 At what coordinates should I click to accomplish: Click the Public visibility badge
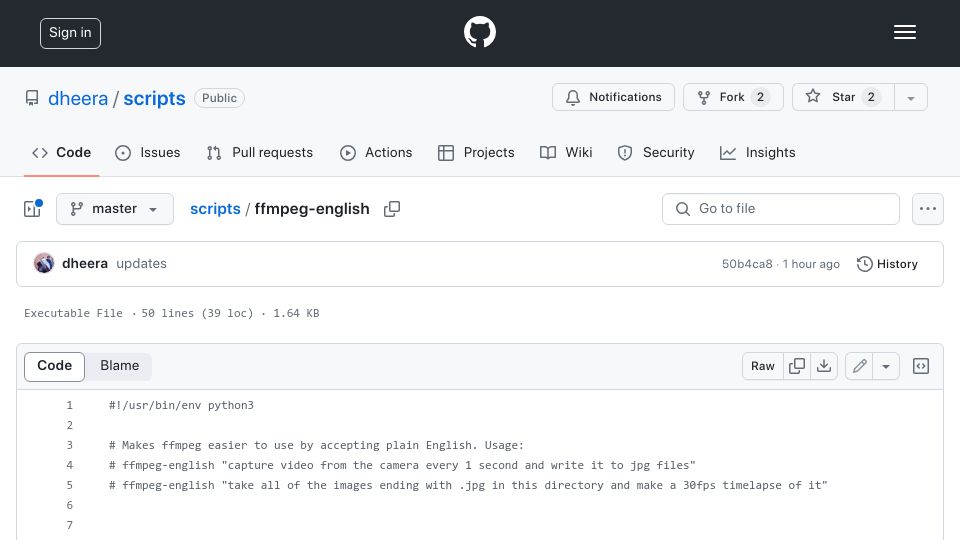tap(219, 98)
